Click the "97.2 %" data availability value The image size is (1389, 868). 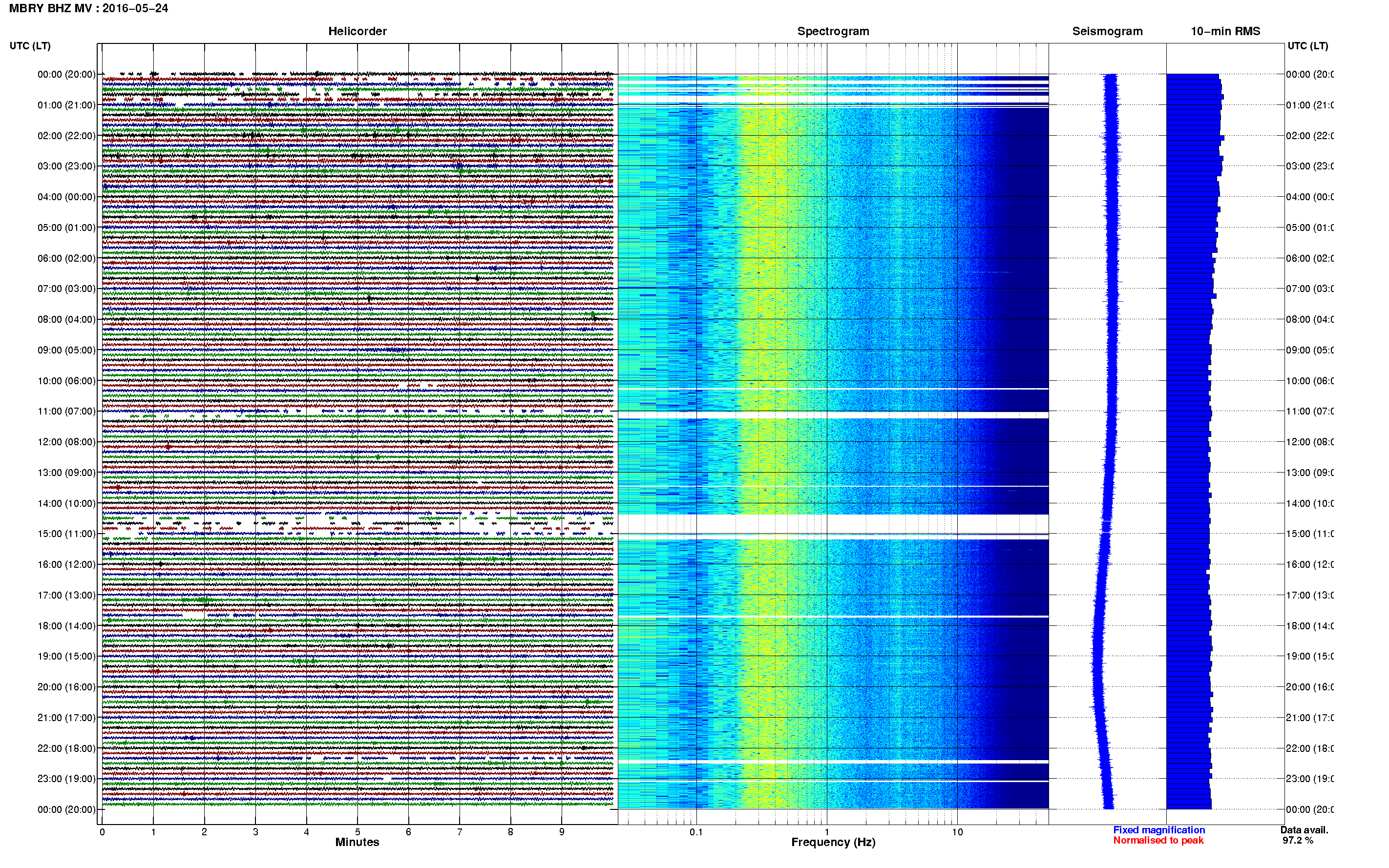coord(1298,841)
